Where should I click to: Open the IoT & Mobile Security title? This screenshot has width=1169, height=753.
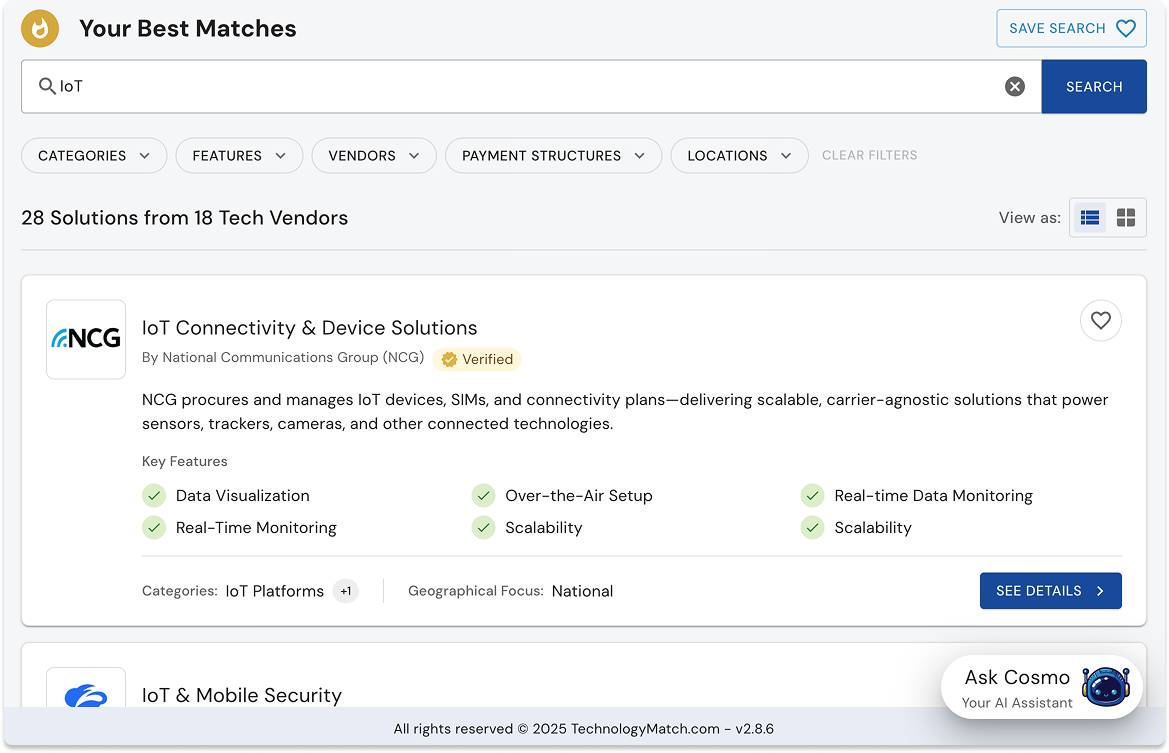click(x=242, y=695)
